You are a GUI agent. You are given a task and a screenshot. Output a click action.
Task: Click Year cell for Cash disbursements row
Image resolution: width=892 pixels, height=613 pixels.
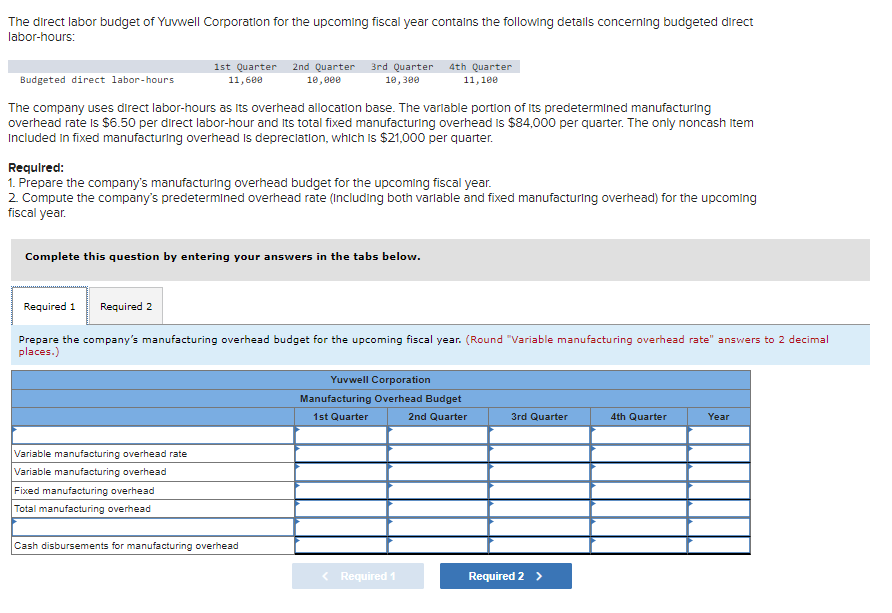(719, 545)
